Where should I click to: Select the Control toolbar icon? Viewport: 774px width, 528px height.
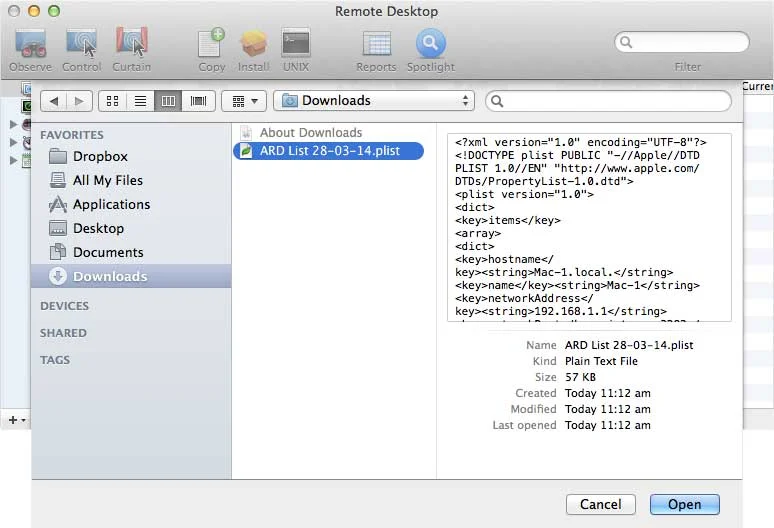click(81, 43)
